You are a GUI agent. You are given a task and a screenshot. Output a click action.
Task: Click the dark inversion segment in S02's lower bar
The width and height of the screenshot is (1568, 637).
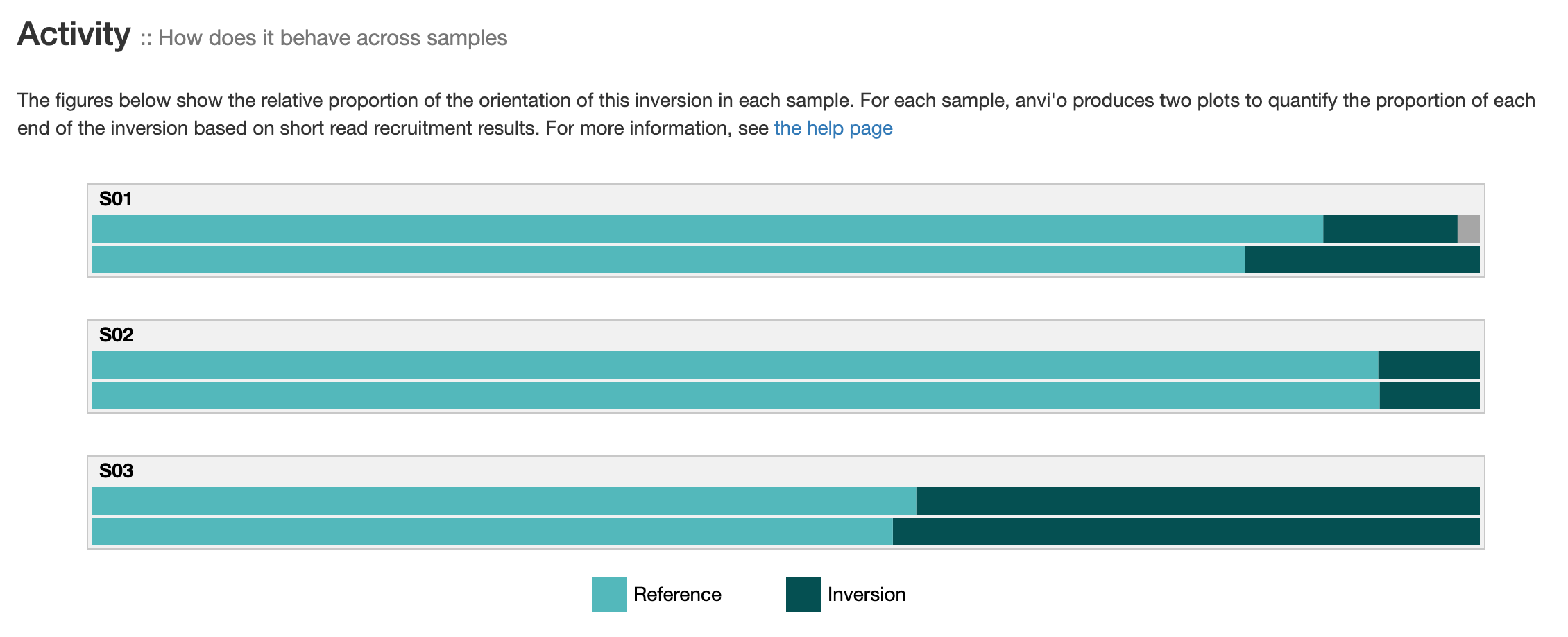click(1429, 396)
